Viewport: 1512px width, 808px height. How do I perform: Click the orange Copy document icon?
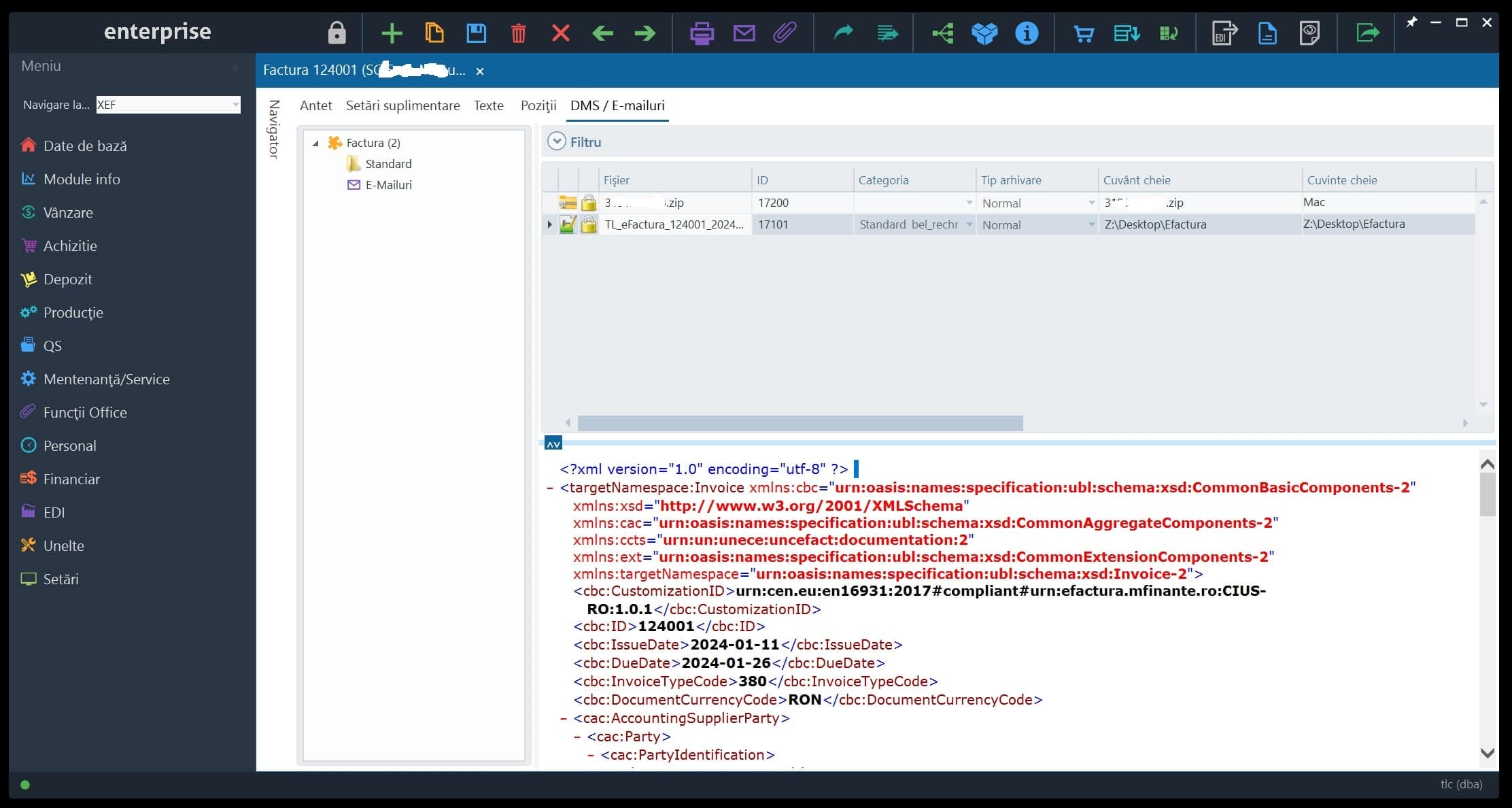point(434,33)
